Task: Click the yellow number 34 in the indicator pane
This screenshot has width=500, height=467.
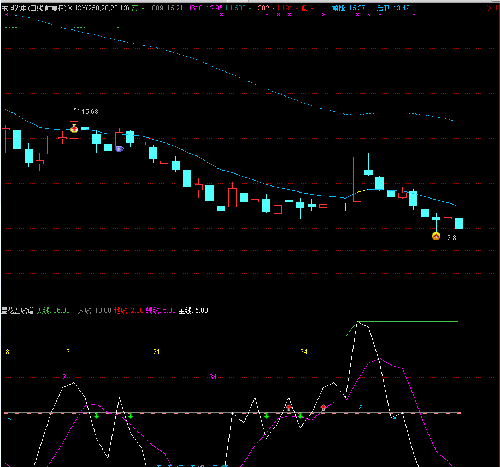Action: pos(304,351)
